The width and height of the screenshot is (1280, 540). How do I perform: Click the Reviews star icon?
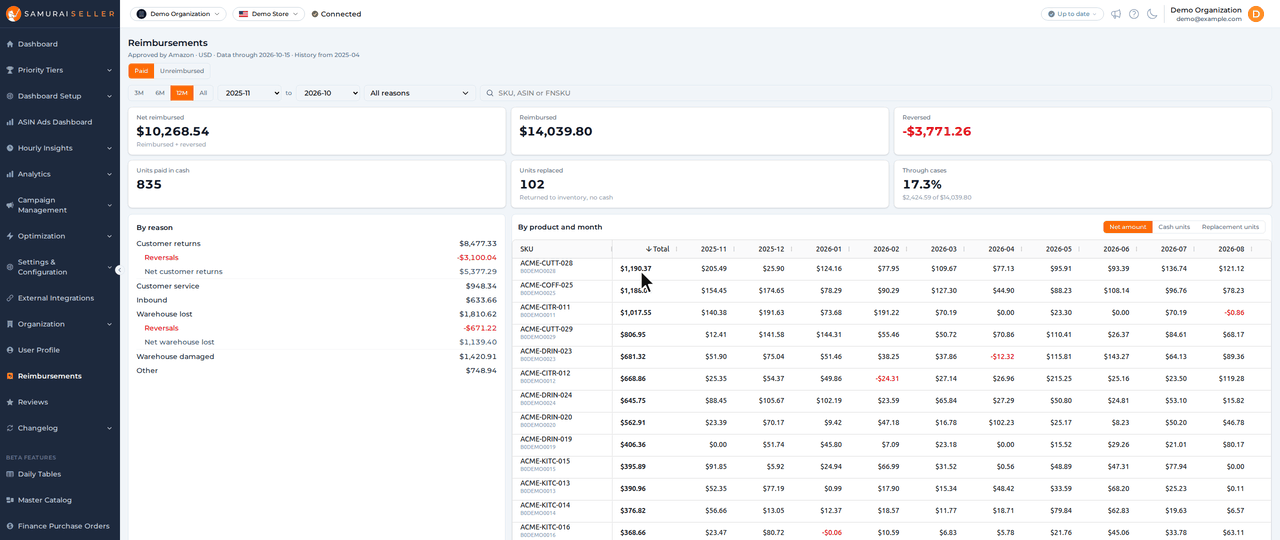pyautogui.click(x=10, y=402)
